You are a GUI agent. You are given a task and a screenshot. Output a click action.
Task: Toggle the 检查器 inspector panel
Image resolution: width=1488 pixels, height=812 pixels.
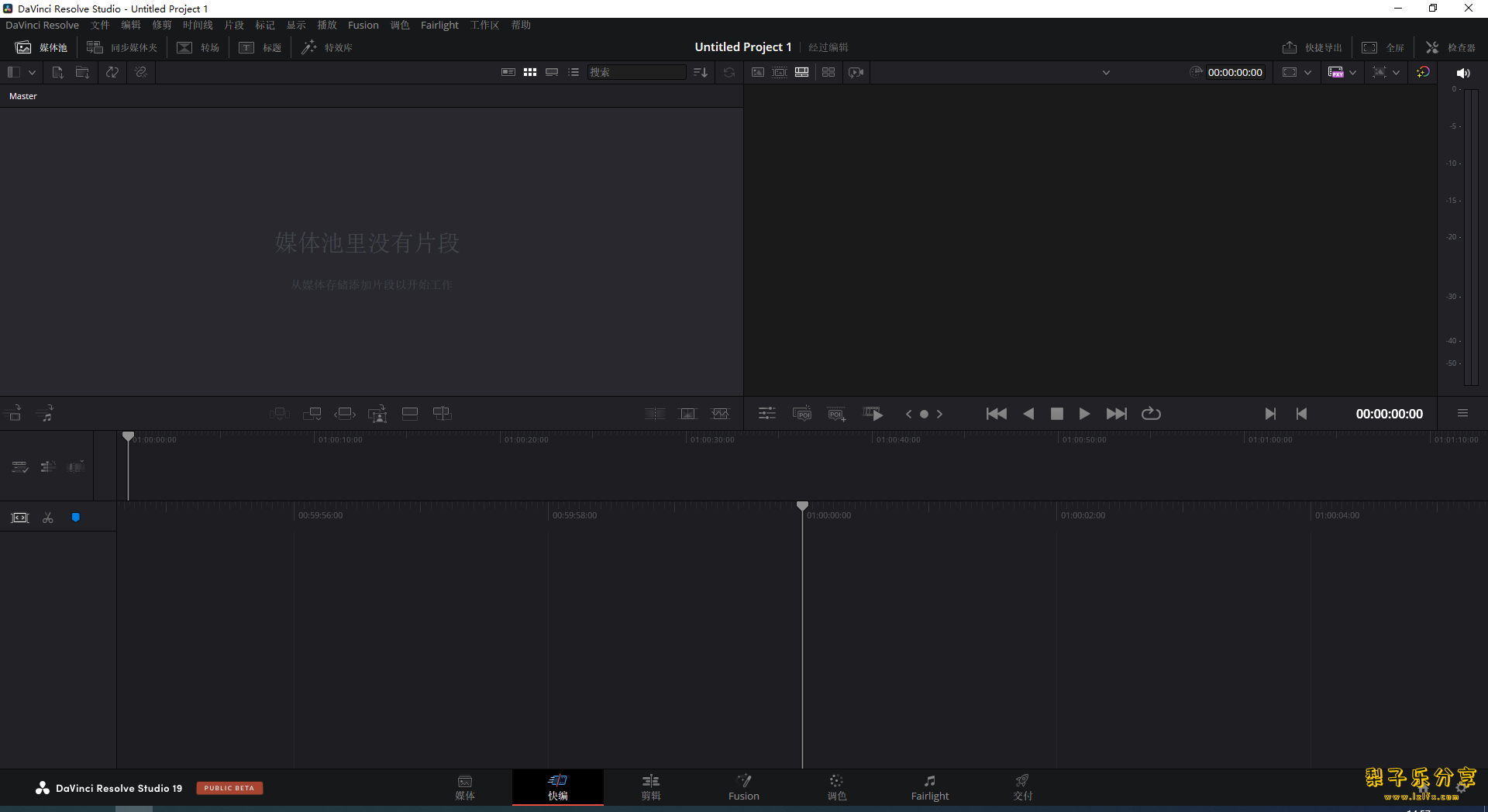point(1450,47)
